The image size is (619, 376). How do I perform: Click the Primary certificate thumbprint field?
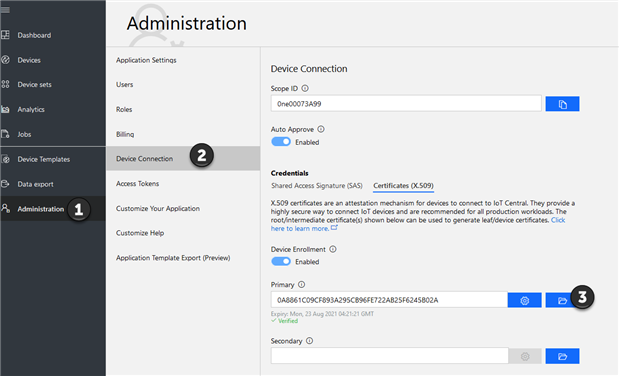click(389, 300)
